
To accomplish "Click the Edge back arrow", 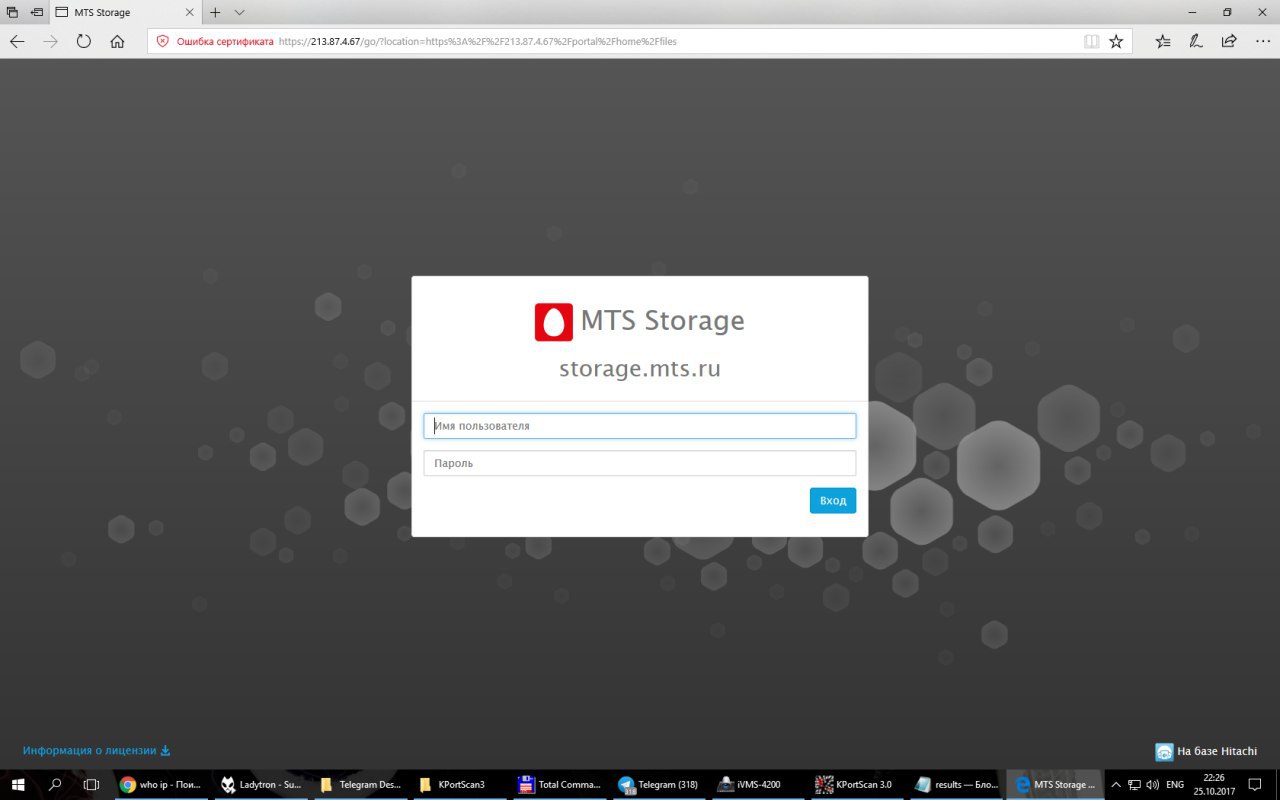I will point(17,42).
